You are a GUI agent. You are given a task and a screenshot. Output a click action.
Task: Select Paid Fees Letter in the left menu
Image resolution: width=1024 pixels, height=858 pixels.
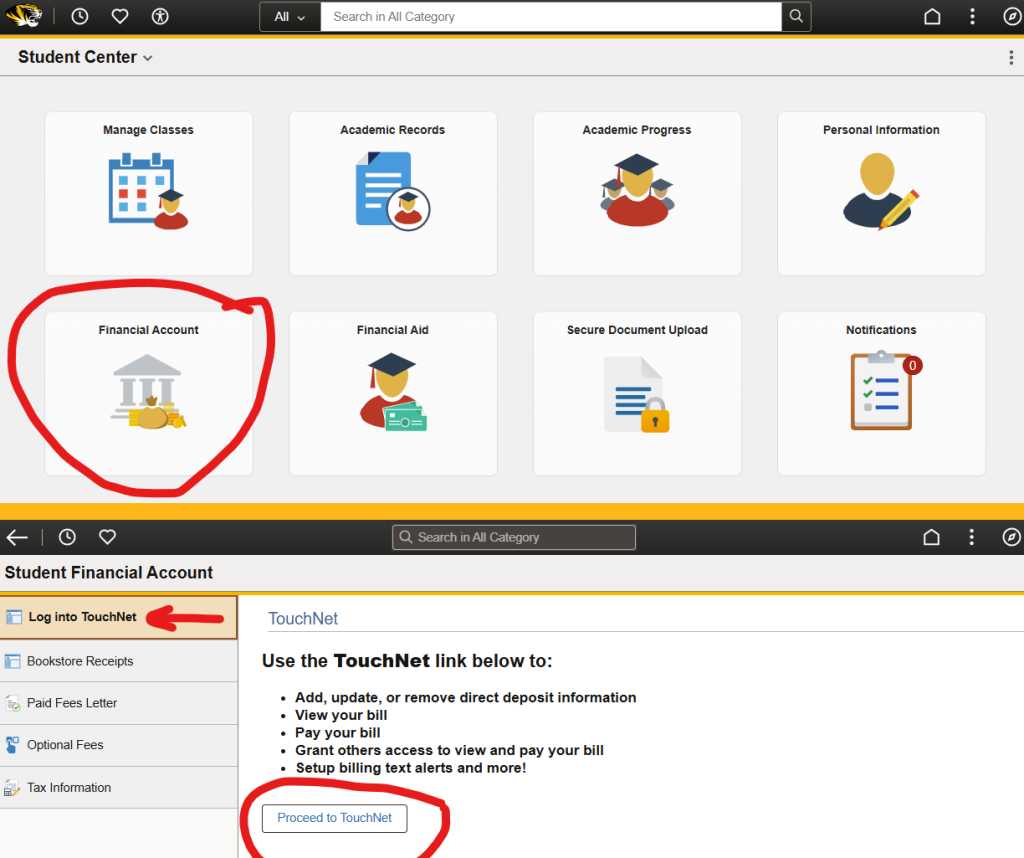72,703
